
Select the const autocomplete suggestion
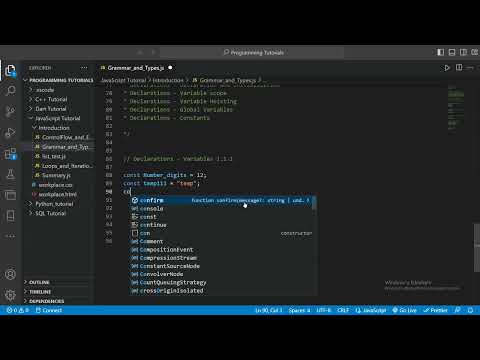tap(221, 217)
